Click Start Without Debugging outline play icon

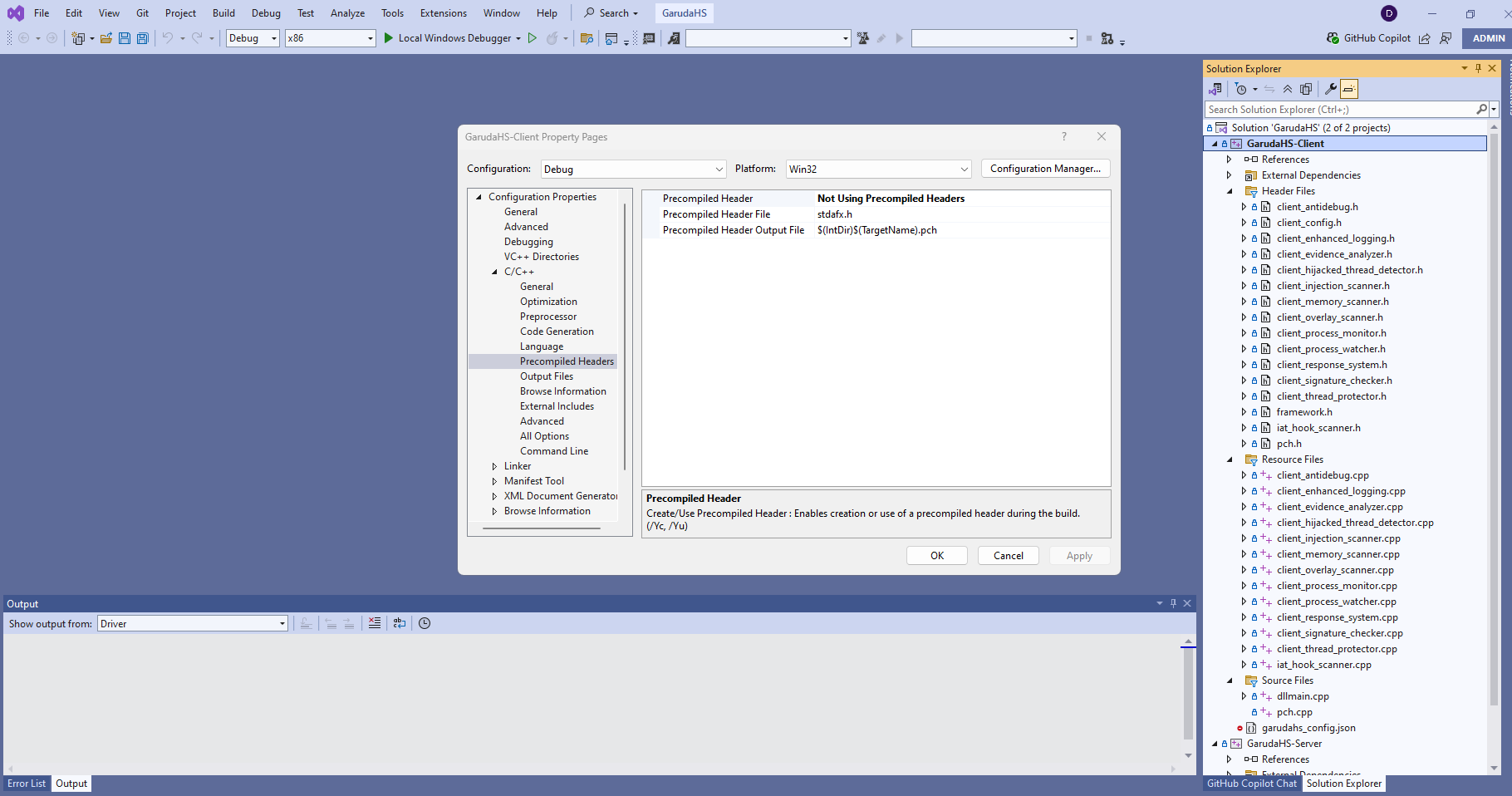point(533,38)
